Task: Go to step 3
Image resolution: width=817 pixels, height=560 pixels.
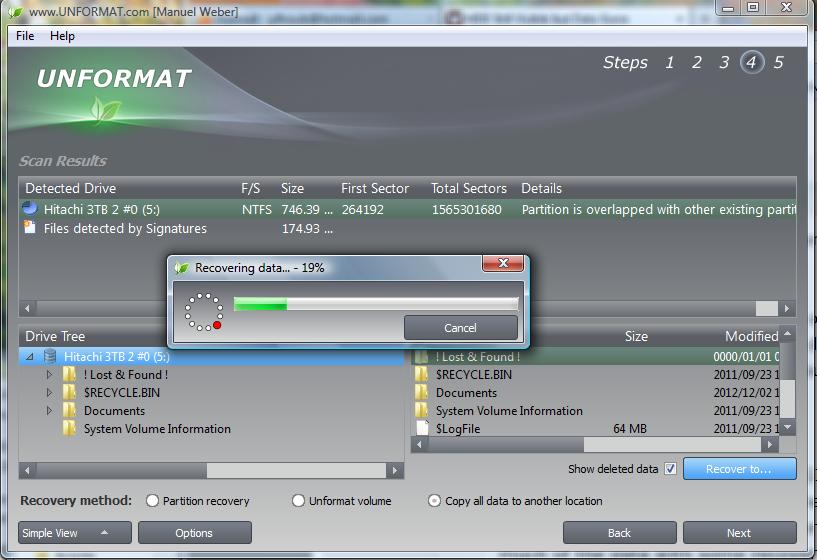Action: click(x=724, y=63)
